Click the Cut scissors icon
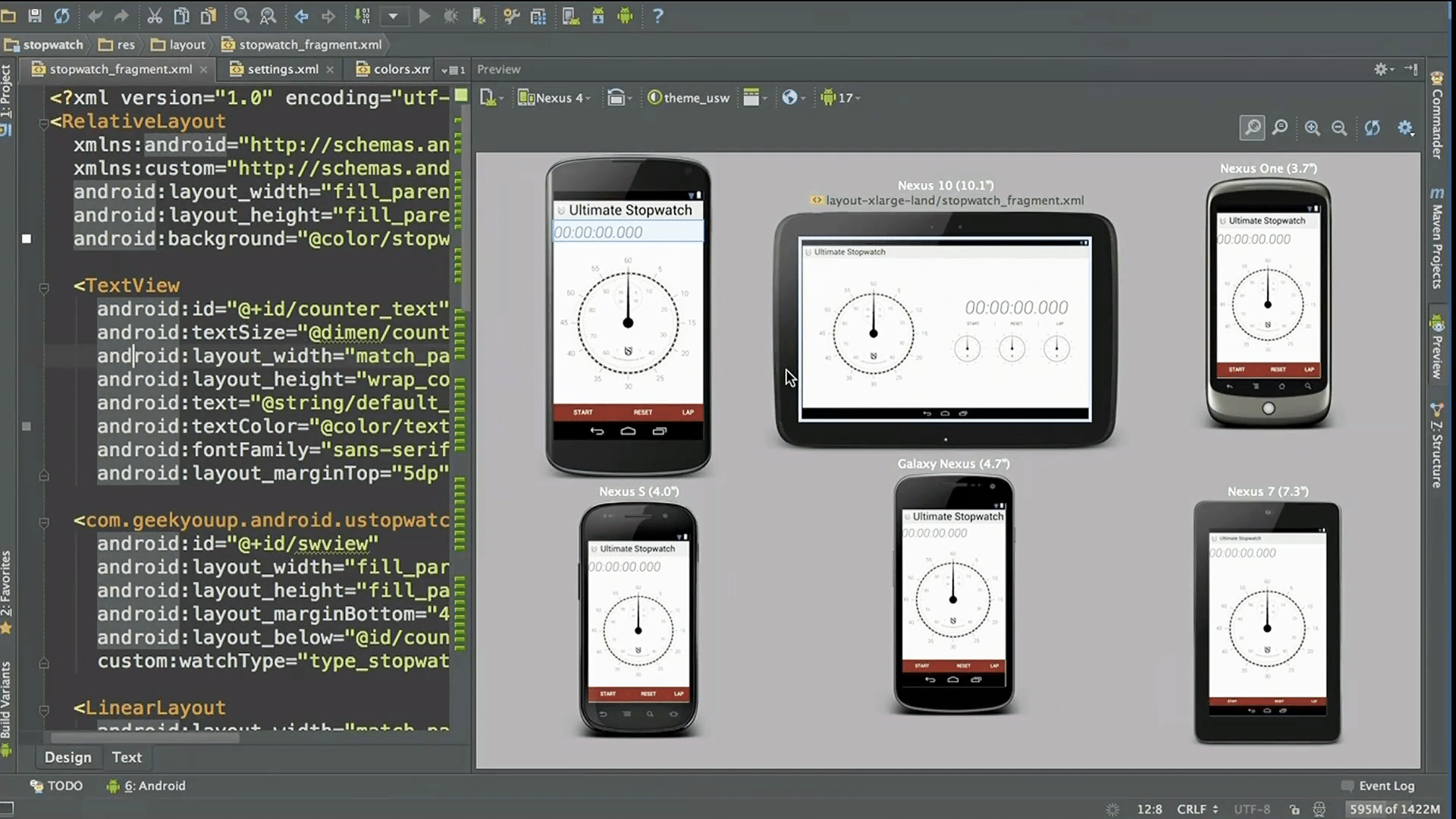This screenshot has height=819, width=1456. [154, 15]
